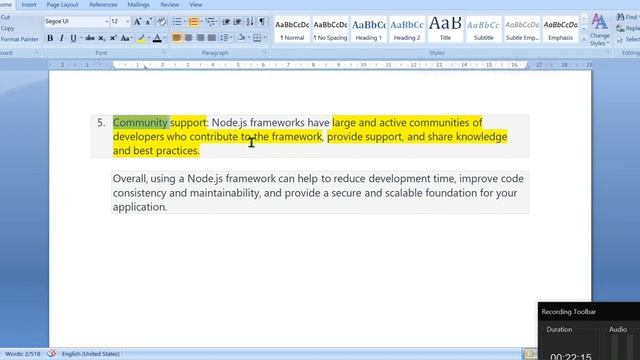640x360 pixels.
Task: Click the Format Painter button
Action: click(x=19, y=39)
